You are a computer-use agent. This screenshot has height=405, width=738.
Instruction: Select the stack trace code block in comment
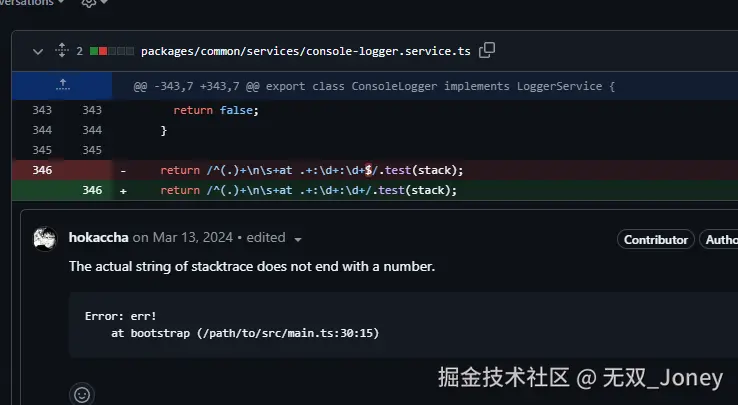[403, 325]
